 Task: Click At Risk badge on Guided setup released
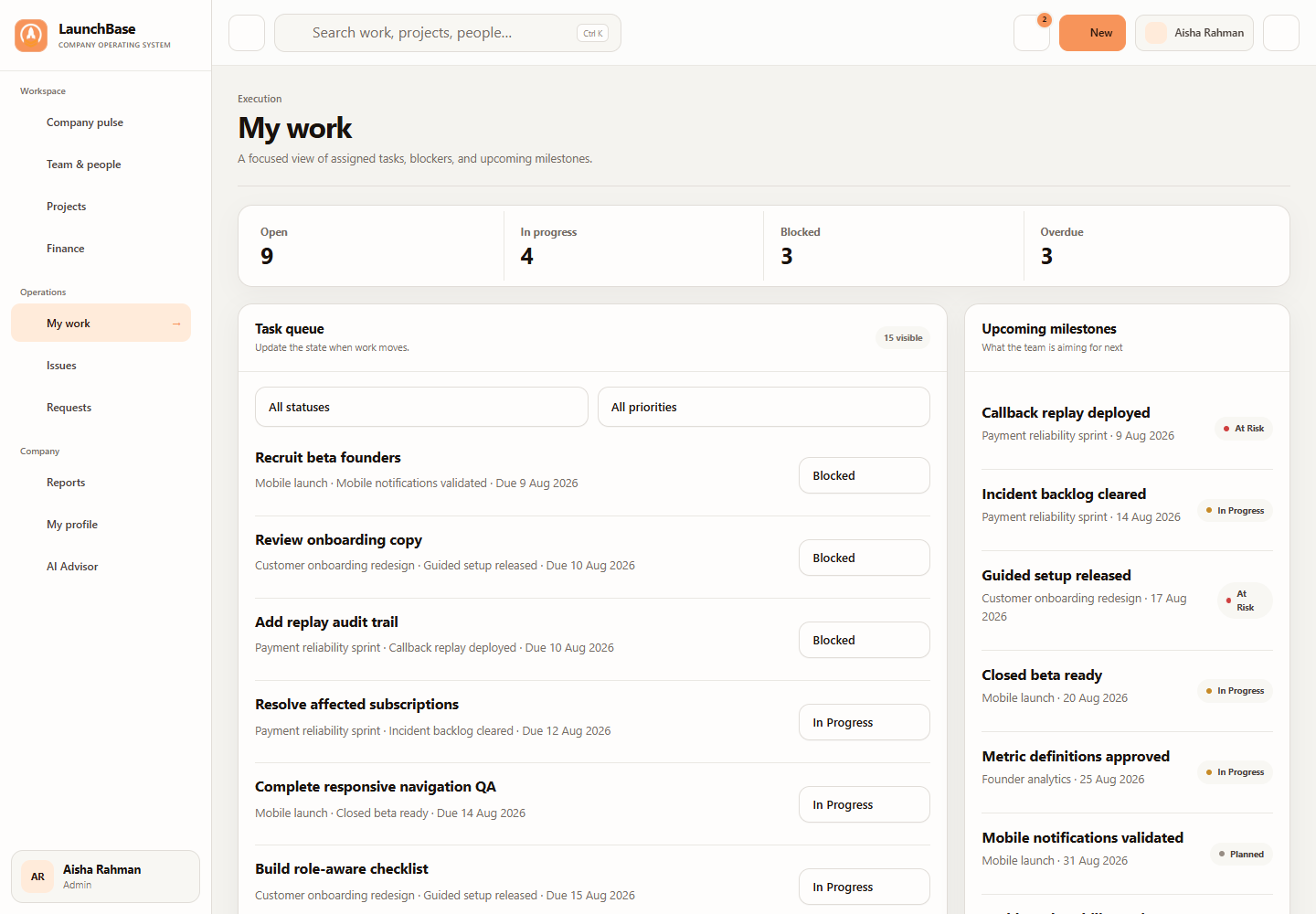coord(1245,600)
